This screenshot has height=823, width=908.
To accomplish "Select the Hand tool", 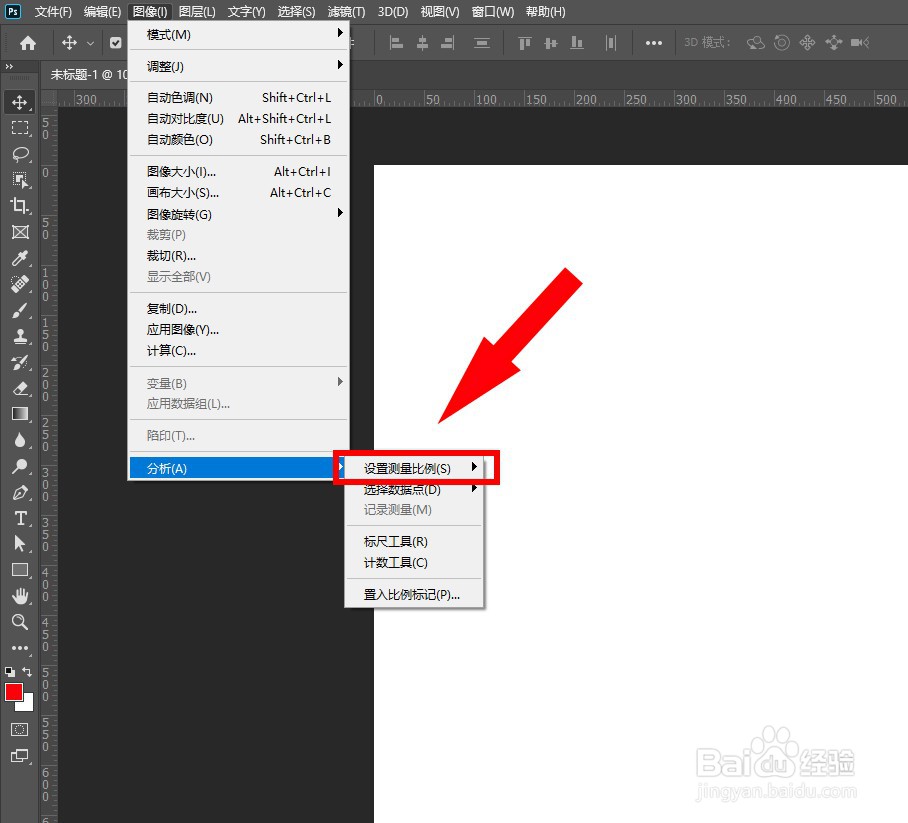I will pos(20,595).
